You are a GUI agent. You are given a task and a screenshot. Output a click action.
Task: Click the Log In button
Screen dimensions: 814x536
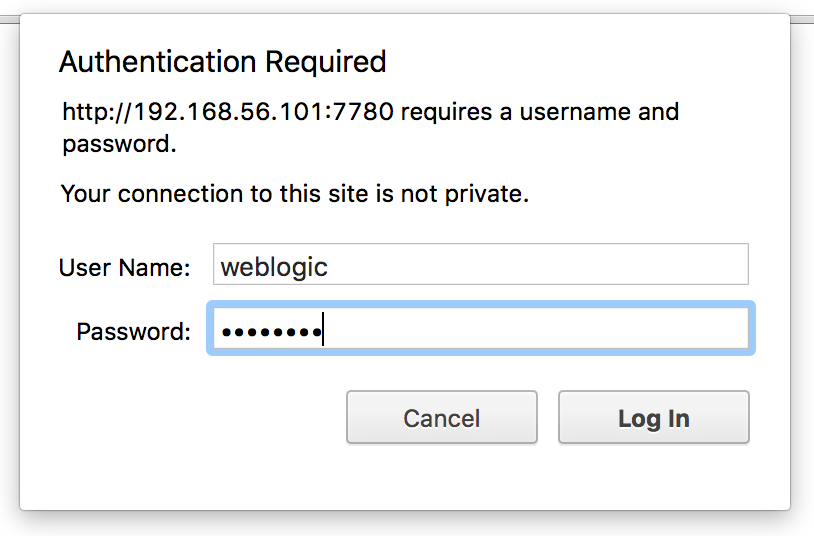tap(653, 417)
